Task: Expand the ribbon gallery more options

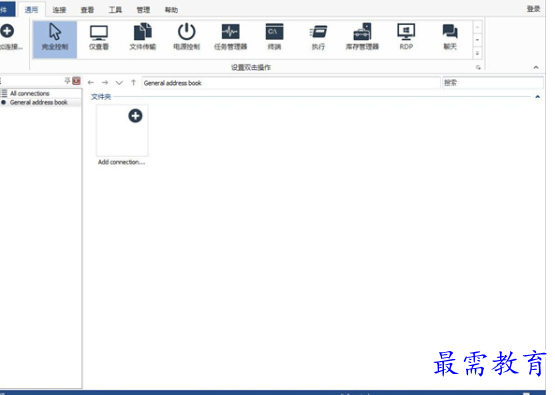Action: coord(477,53)
